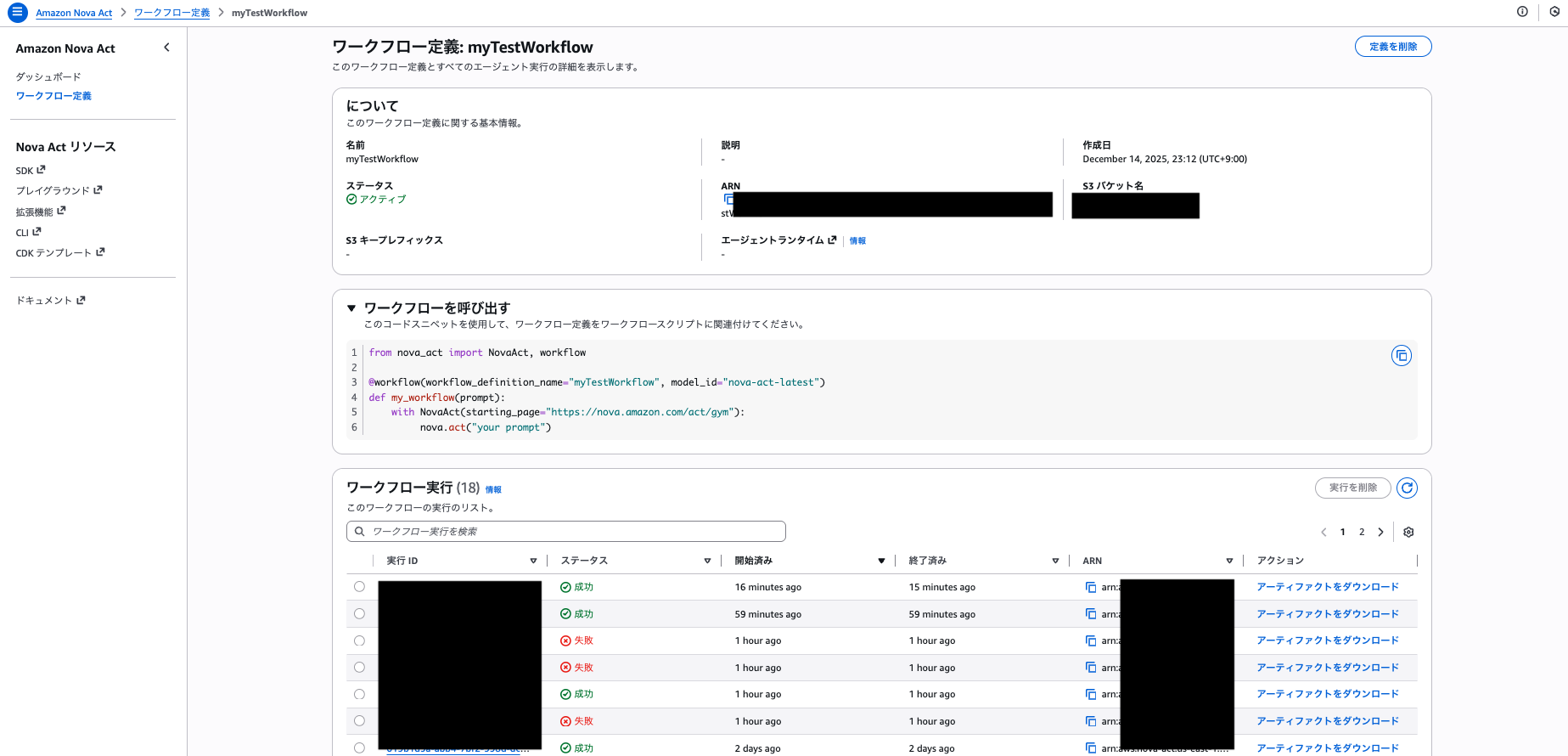1568x756 pixels.
Task: Click 情報 link beside ワークフロー実行 heading
Action: [493, 489]
